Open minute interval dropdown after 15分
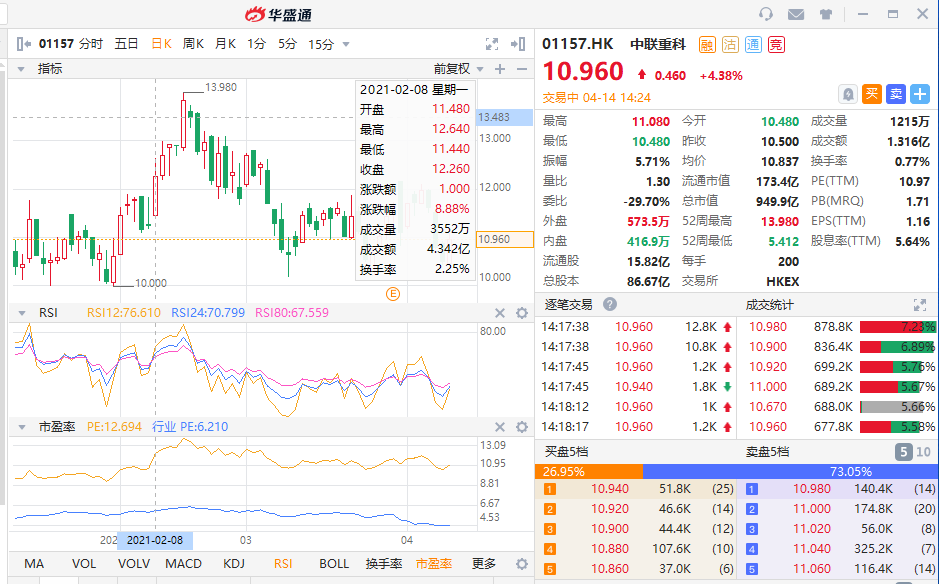 pos(346,44)
